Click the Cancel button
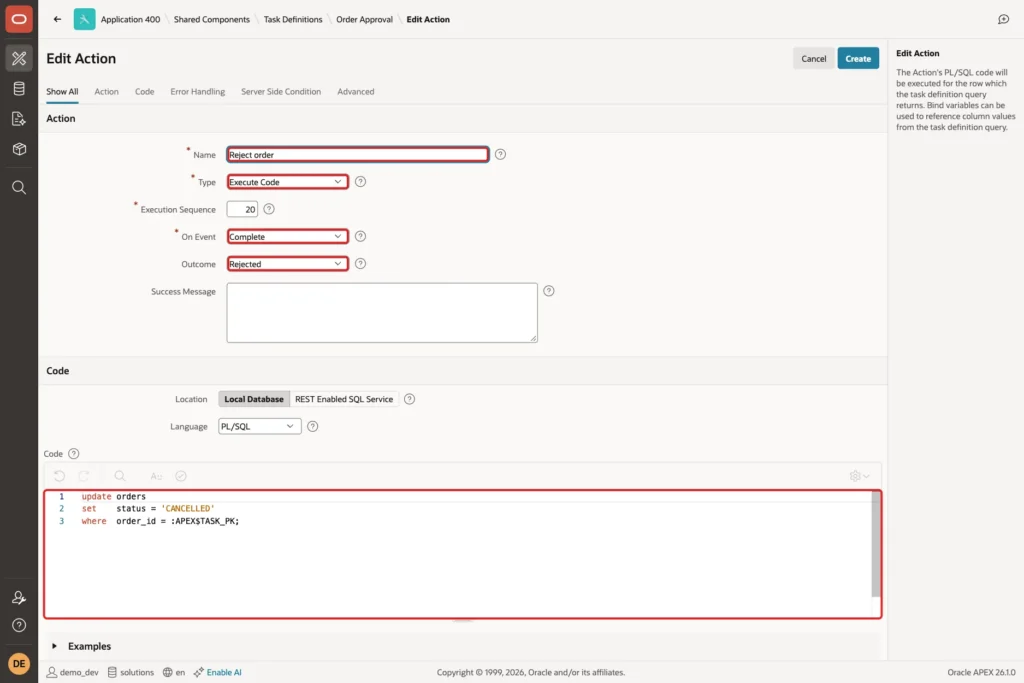This screenshot has width=1024, height=683. pos(813,58)
